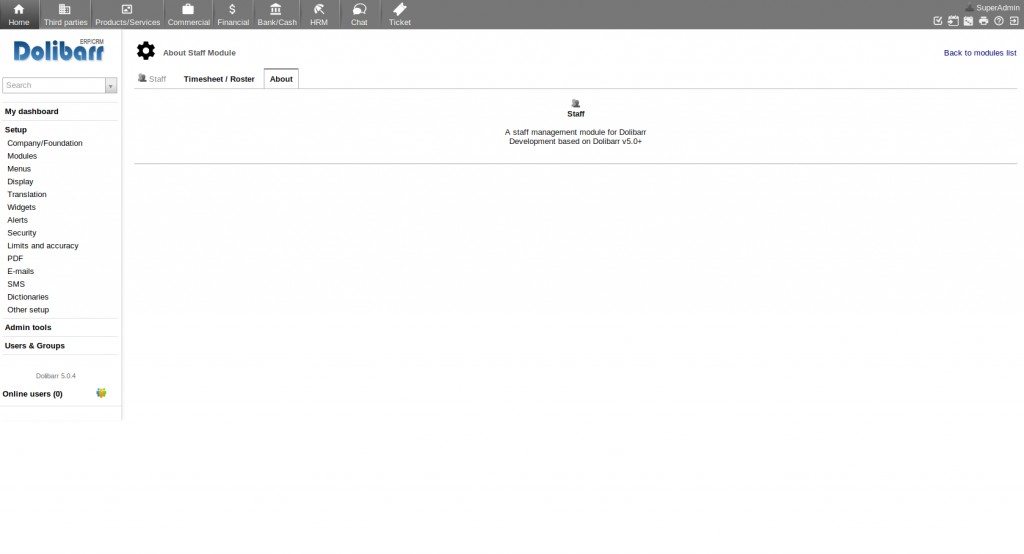Click the Dolibarr ERP/CRM logo
Viewport: 1024px width, 554px height.
[59, 50]
